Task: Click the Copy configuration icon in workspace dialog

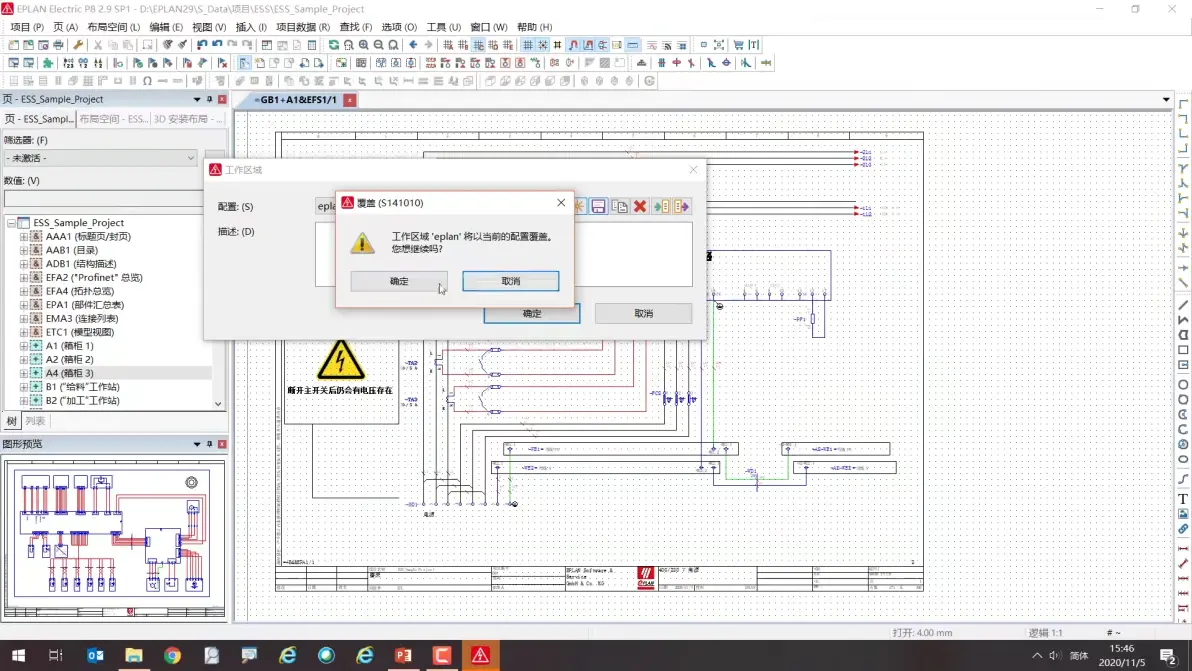Action: click(x=620, y=207)
